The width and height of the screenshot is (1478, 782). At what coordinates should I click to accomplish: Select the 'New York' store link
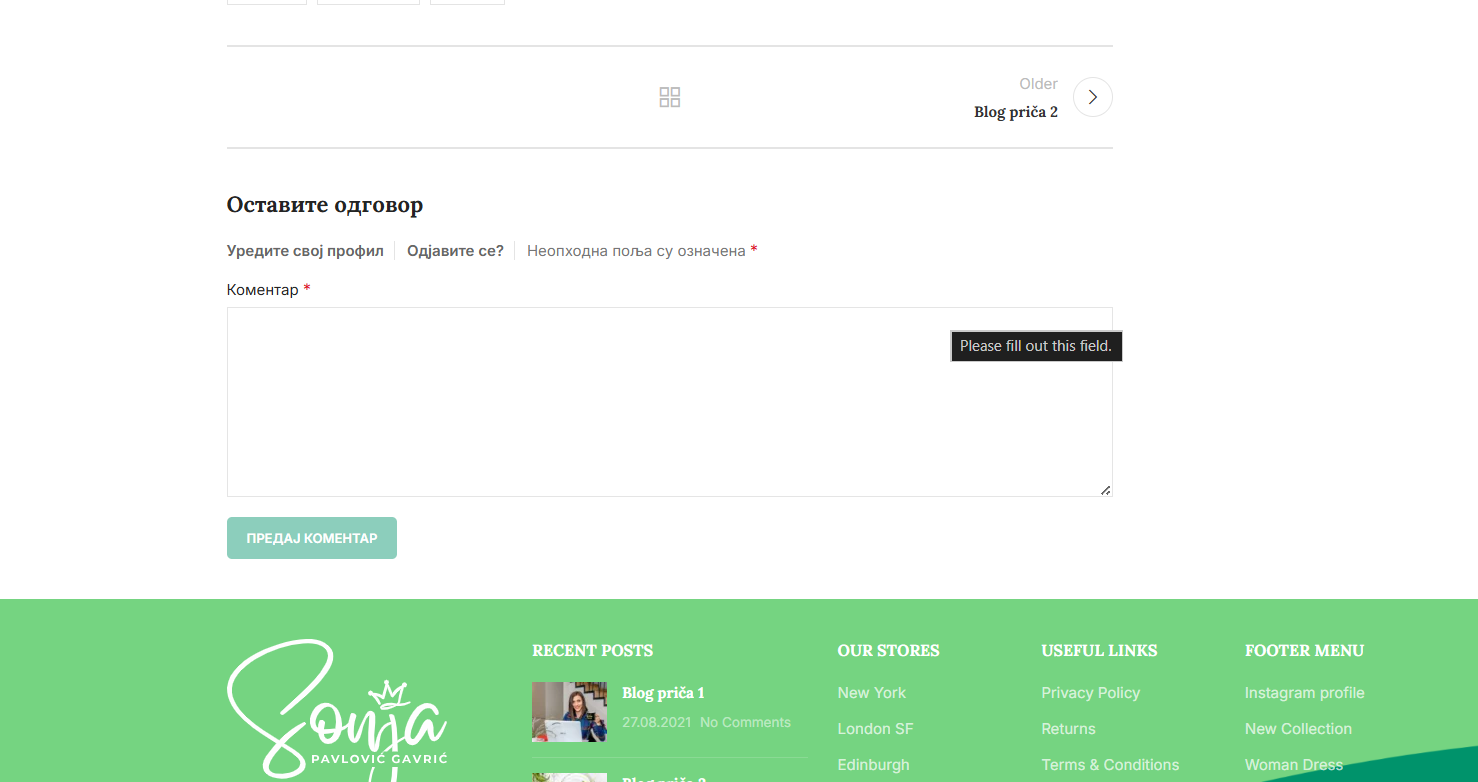pyautogui.click(x=872, y=693)
